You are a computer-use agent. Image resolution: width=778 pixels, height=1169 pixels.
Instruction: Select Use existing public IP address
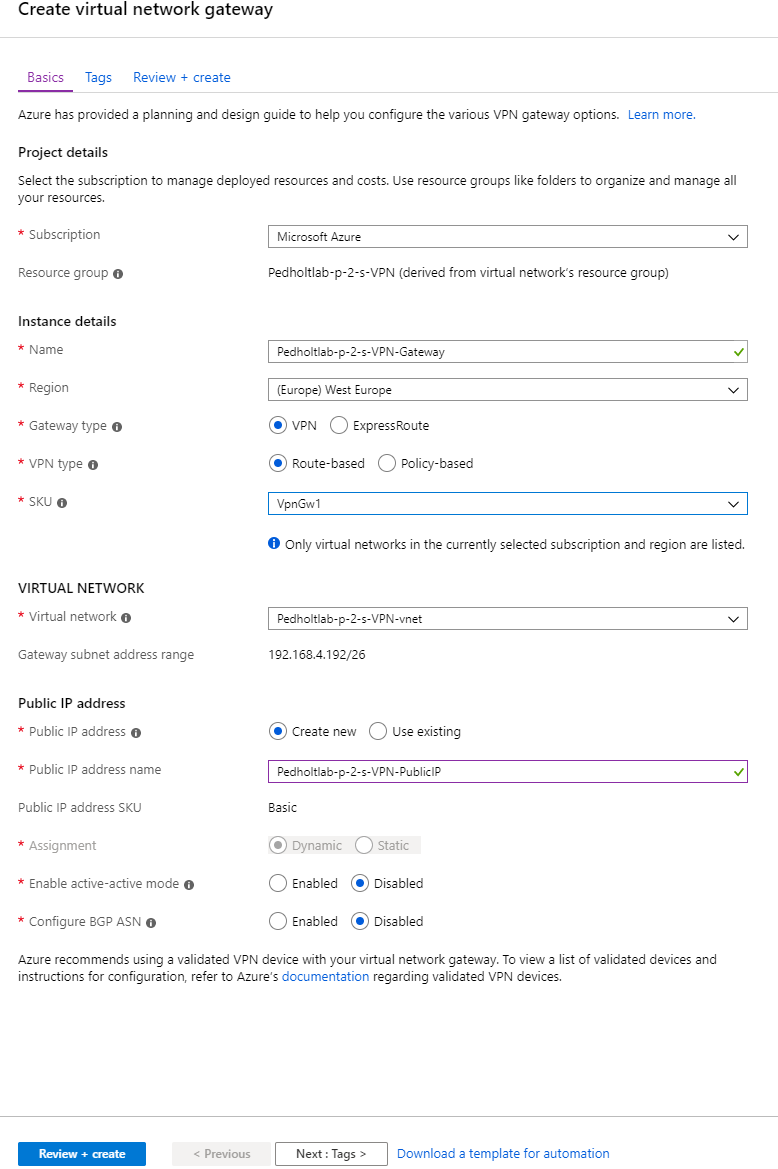tap(379, 731)
